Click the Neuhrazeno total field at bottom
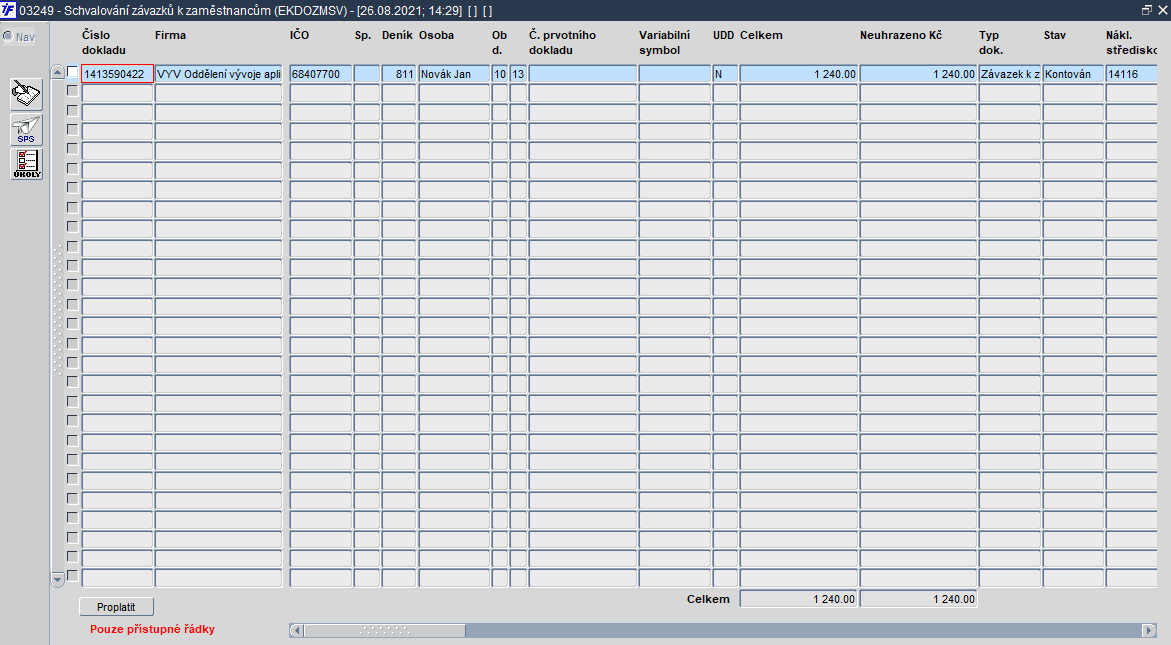The height and width of the screenshot is (645, 1171). (918, 599)
